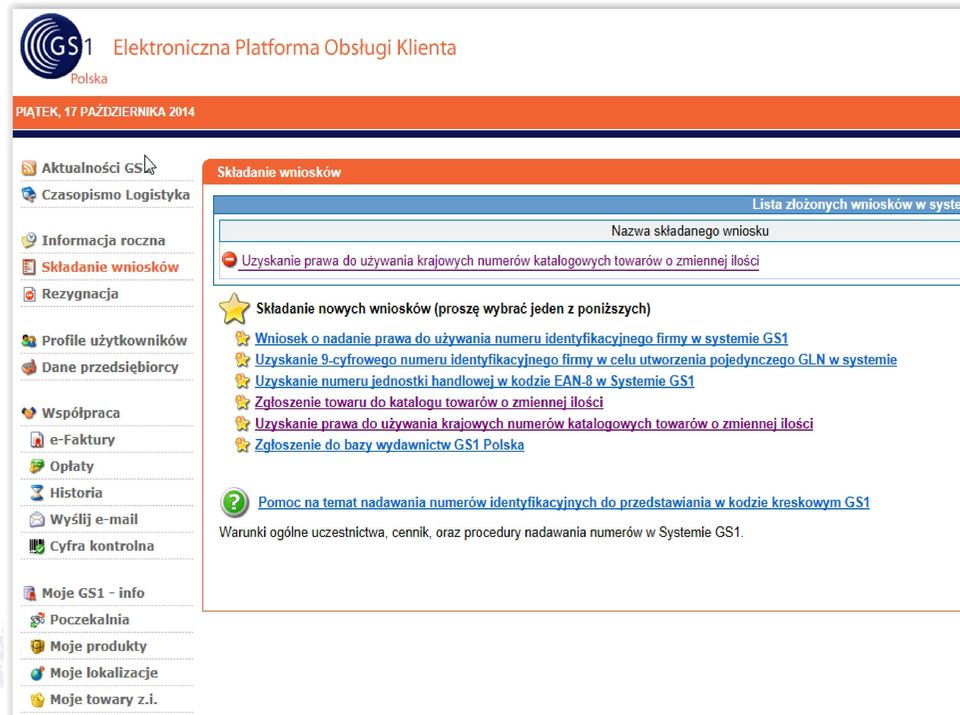Click the green question mark help icon
This screenshot has width=960, height=715.
point(234,503)
